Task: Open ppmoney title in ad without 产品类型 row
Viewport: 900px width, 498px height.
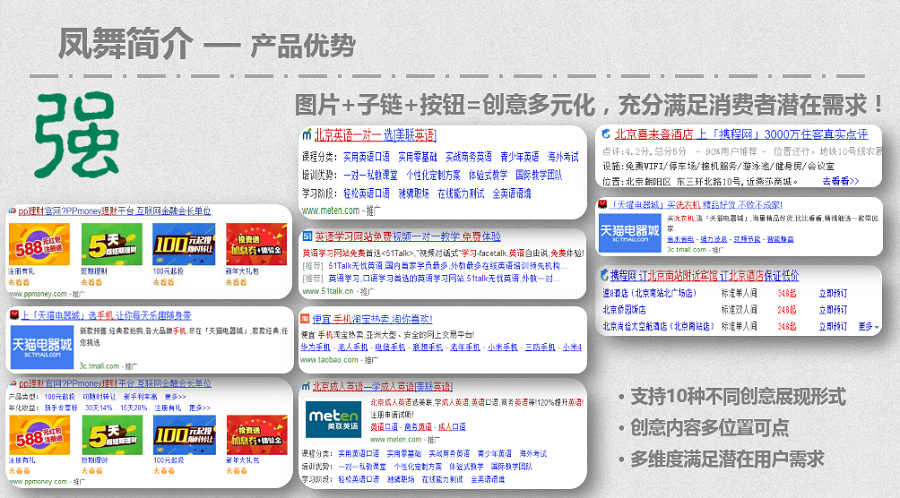Action: [114, 211]
